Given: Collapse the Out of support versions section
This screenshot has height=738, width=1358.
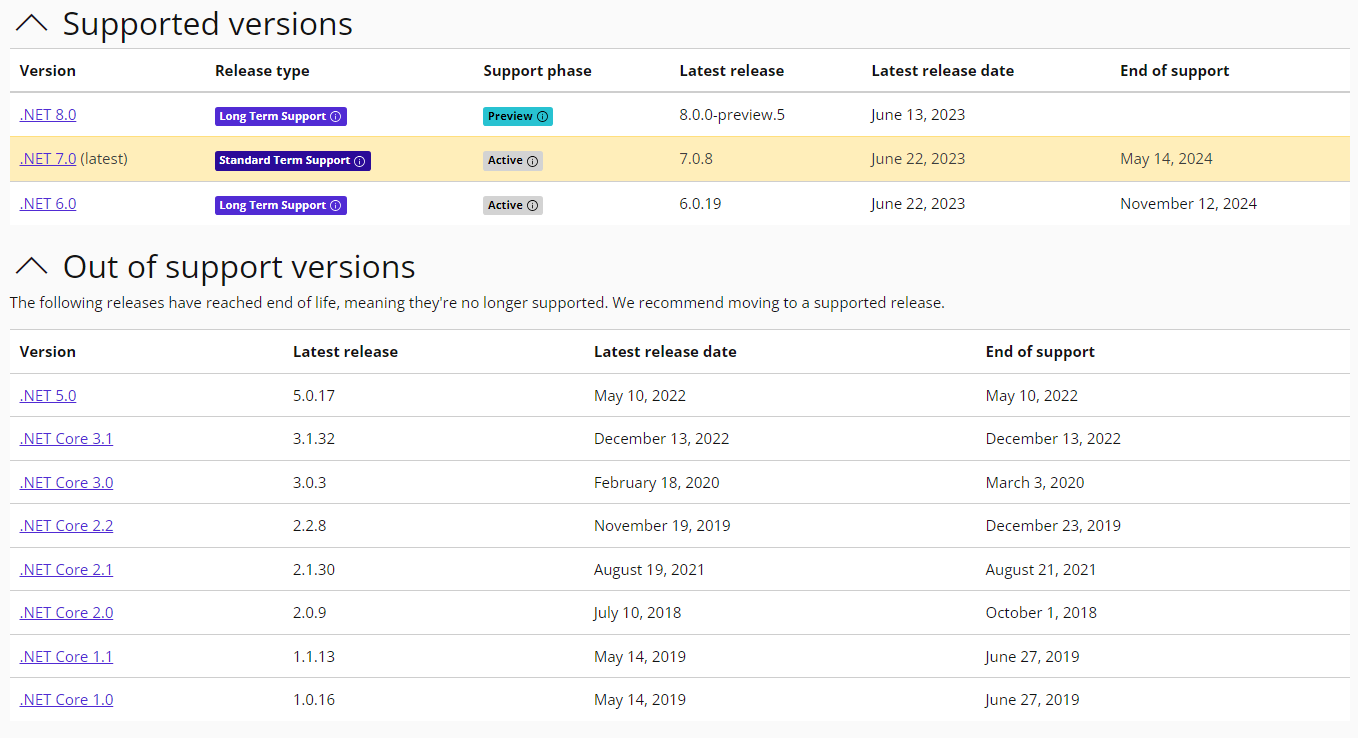Looking at the screenshot, I should pyautogui.click(x=32, y=266).
